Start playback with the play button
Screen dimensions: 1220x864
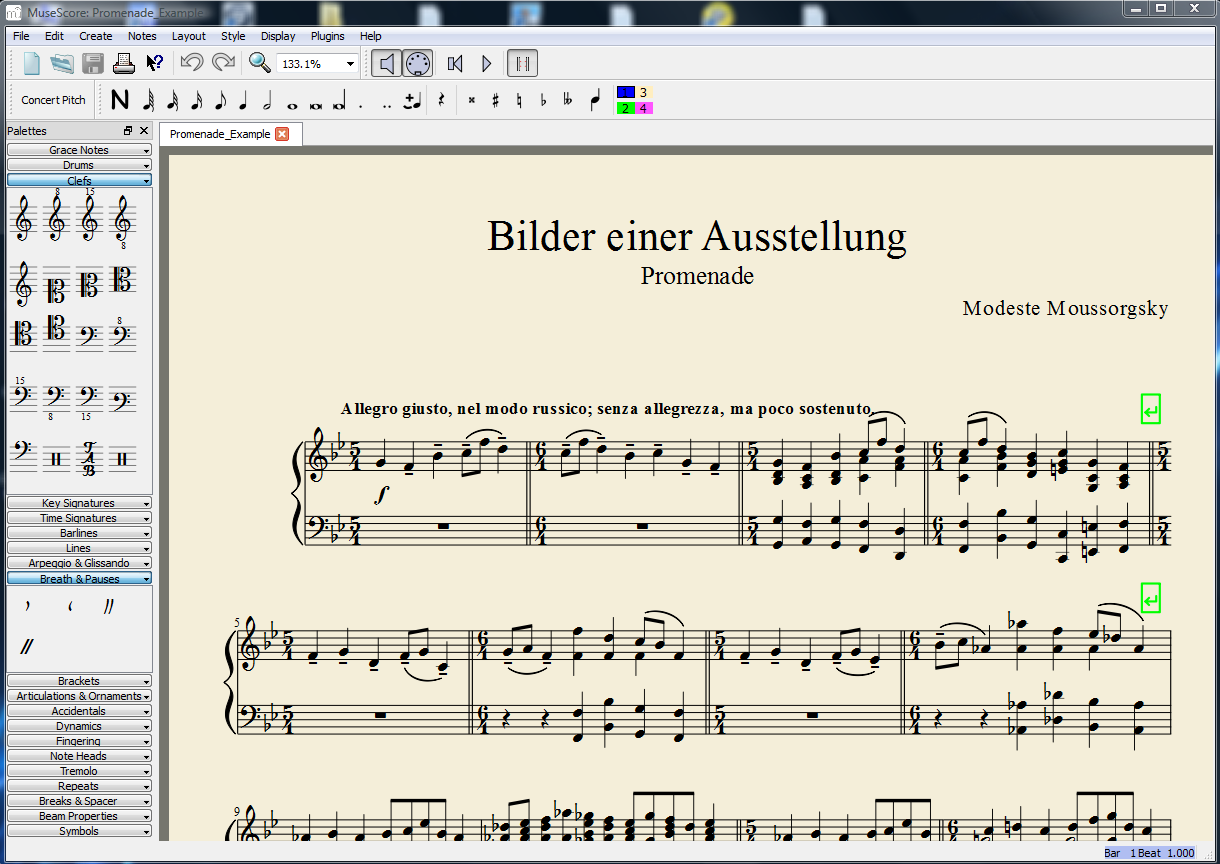coord(487,64)
